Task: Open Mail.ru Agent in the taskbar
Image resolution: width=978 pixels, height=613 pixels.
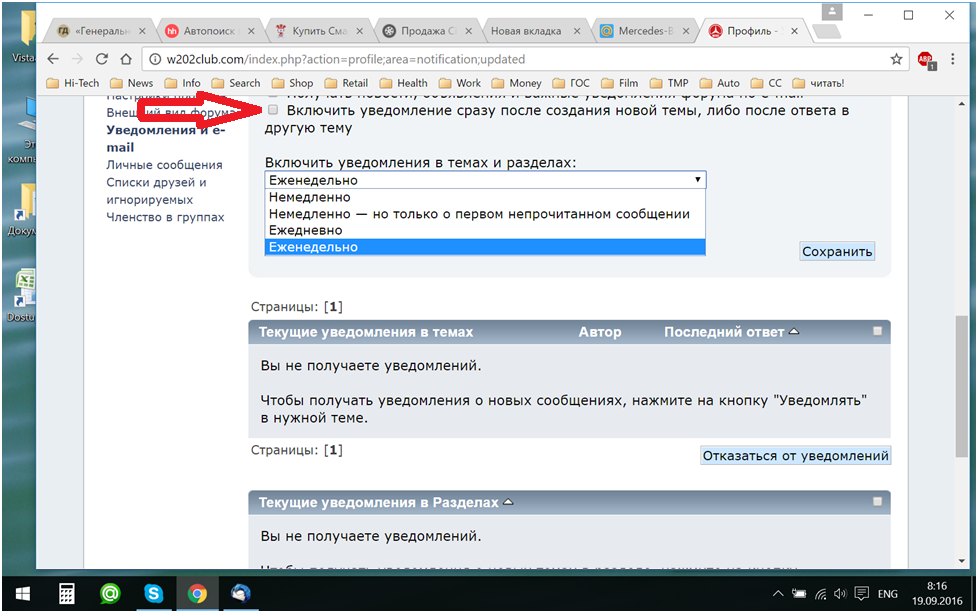Action: tap(110, 594)
